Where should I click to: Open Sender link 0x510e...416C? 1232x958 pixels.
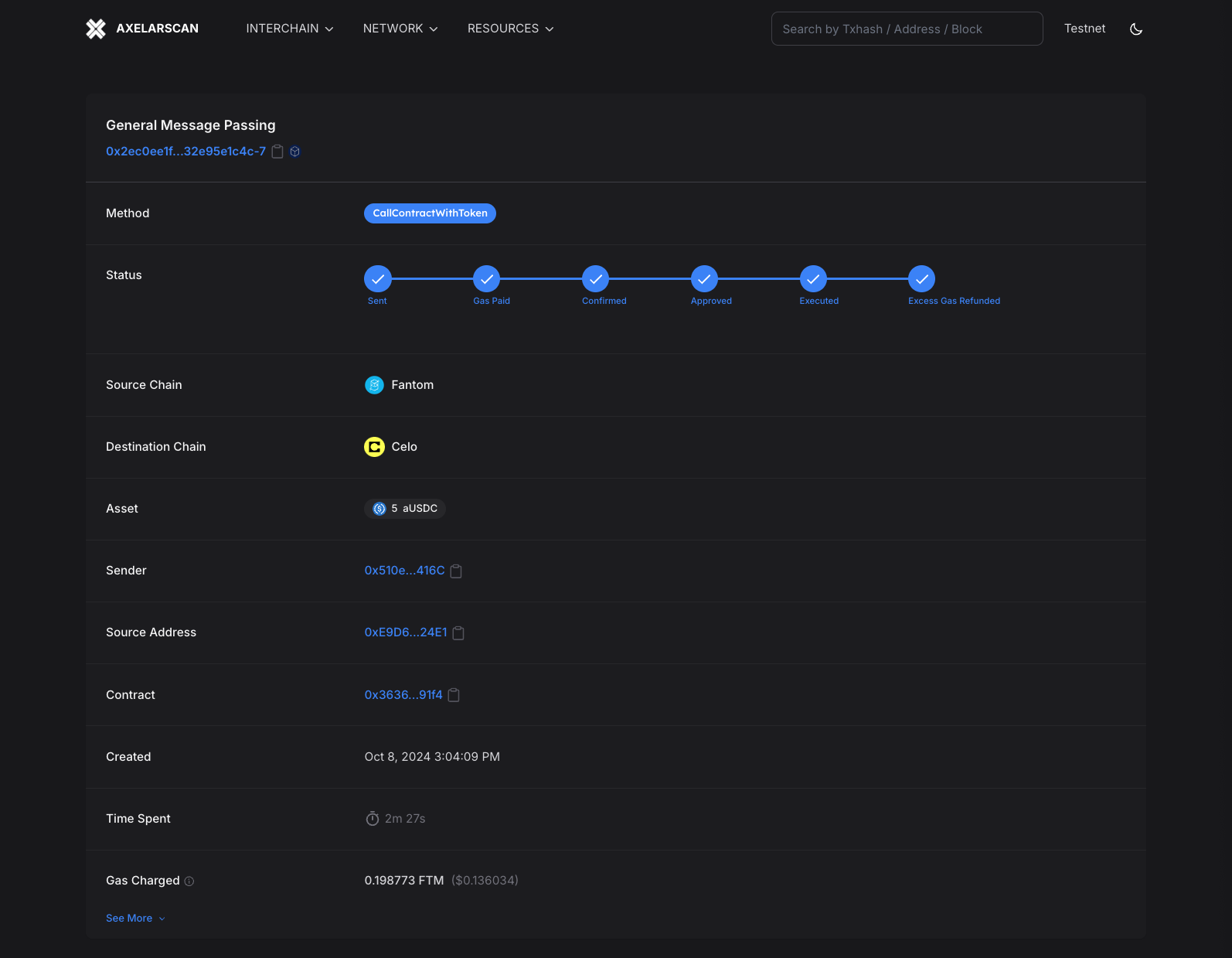(x=404, y=571)
